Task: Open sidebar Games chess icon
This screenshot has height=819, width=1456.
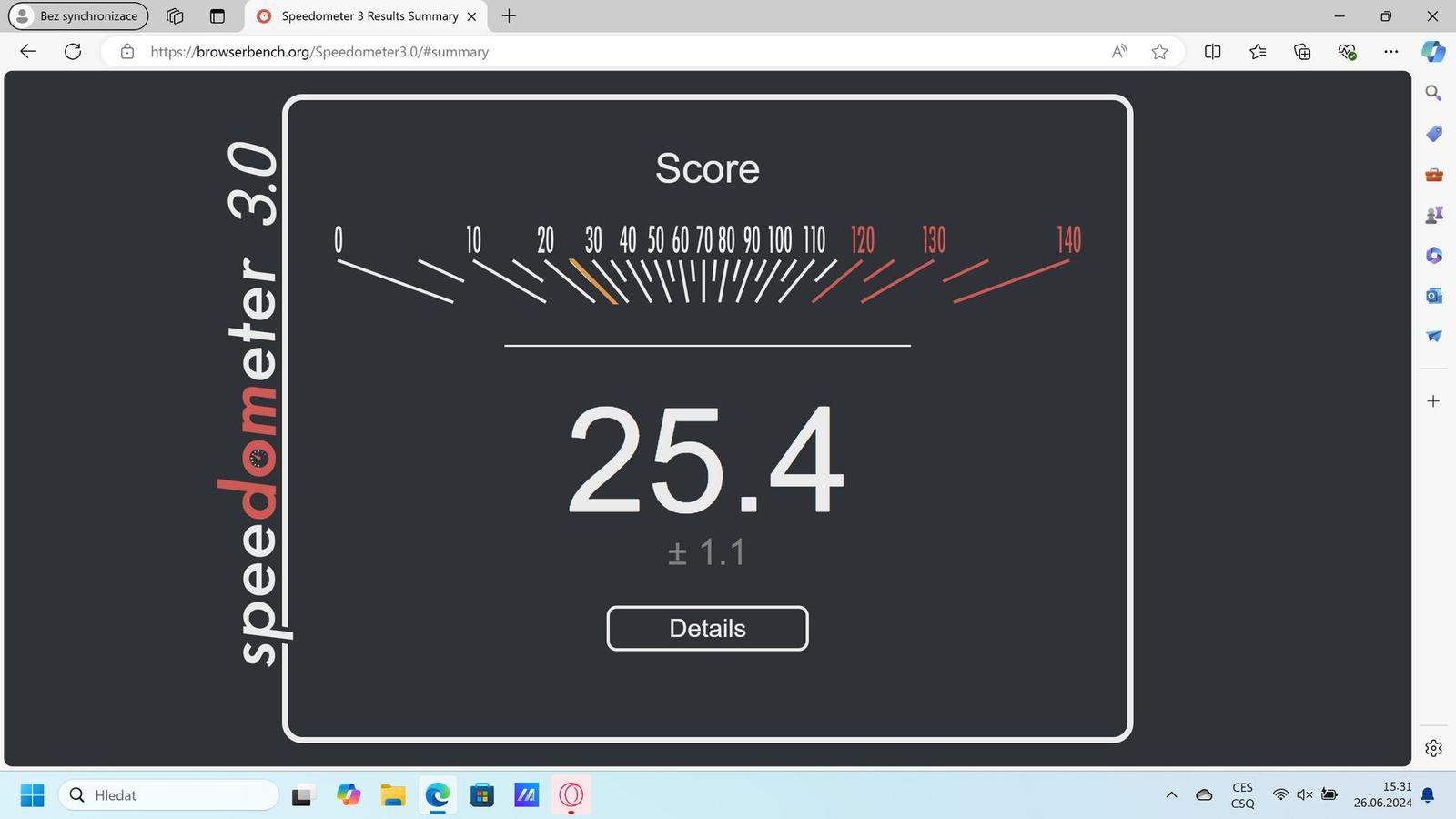Action: click(x=1433, y=215)
